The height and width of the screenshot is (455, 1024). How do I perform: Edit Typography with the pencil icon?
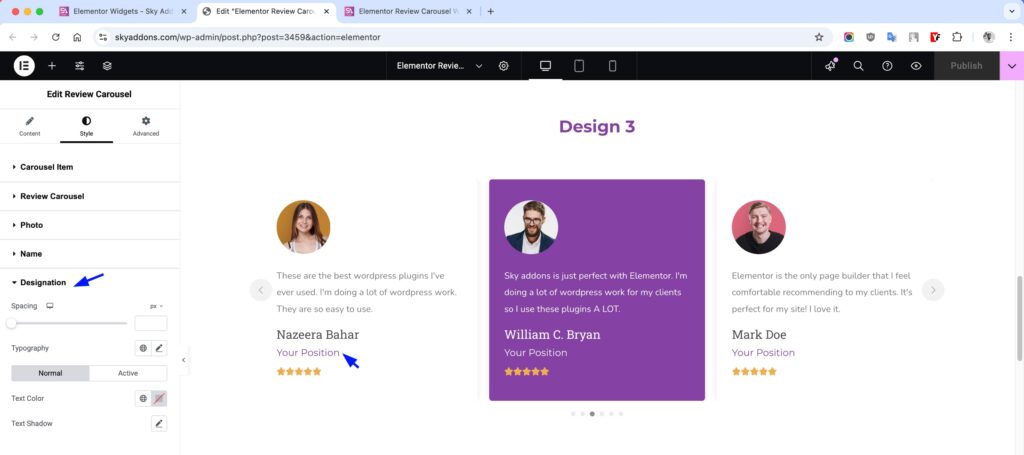159,348
